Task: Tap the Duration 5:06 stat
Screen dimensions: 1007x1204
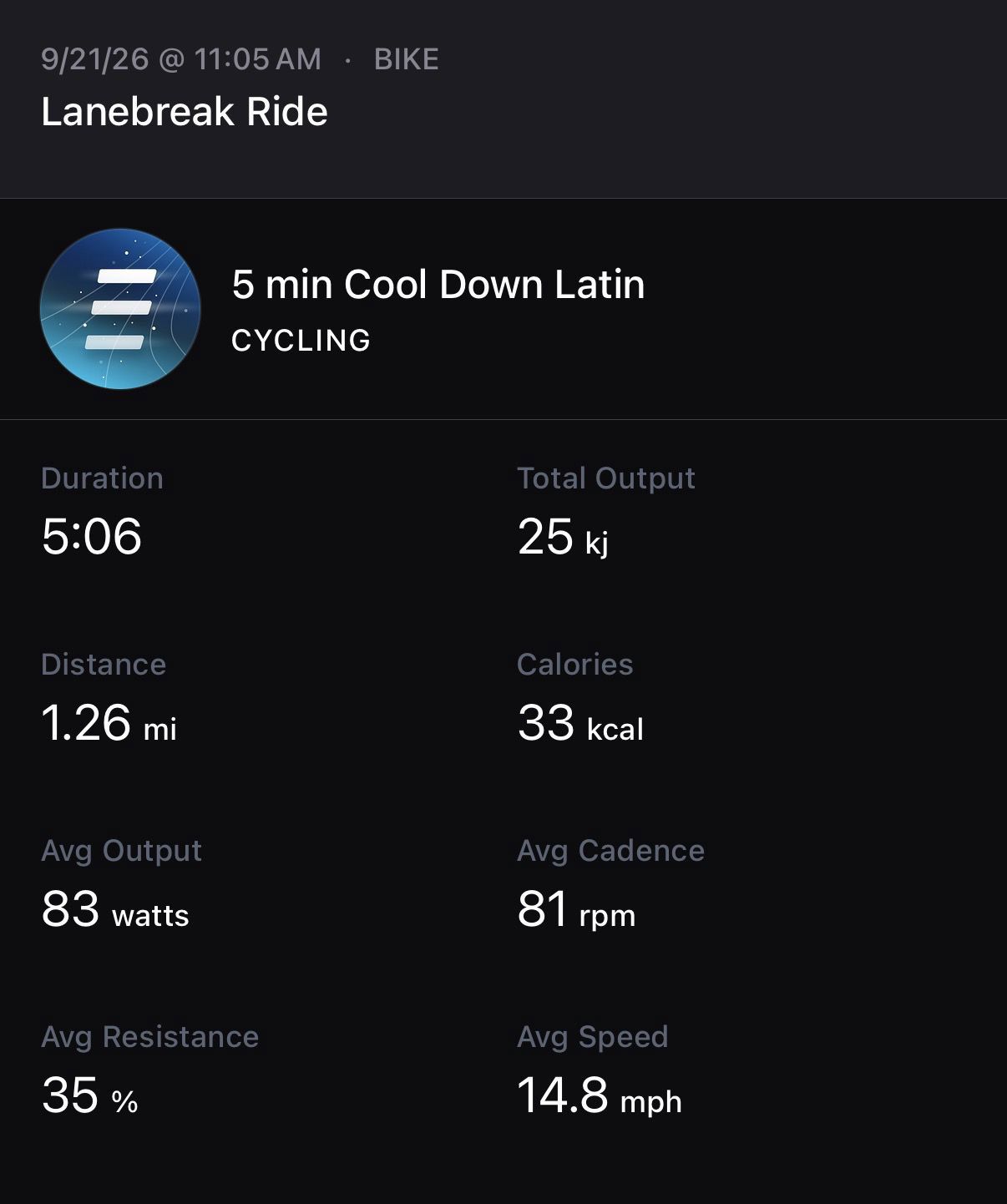Action: [x=102, y=511]
